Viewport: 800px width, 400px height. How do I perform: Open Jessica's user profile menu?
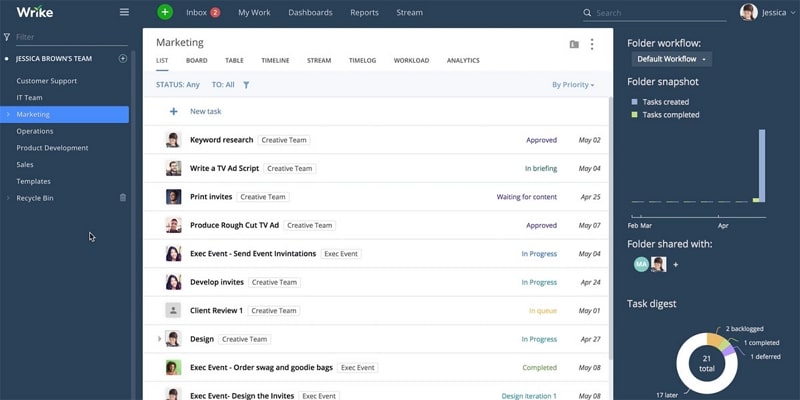coord(770,13)
